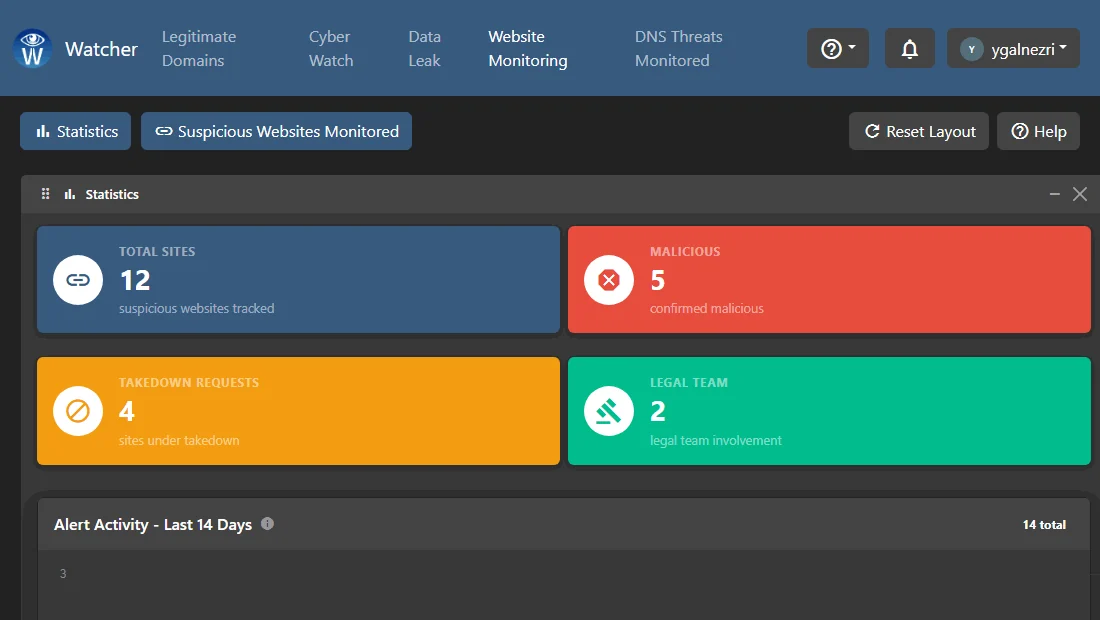Open the notifications bell
Screen dimensions: 1100x620
point(909,48)
